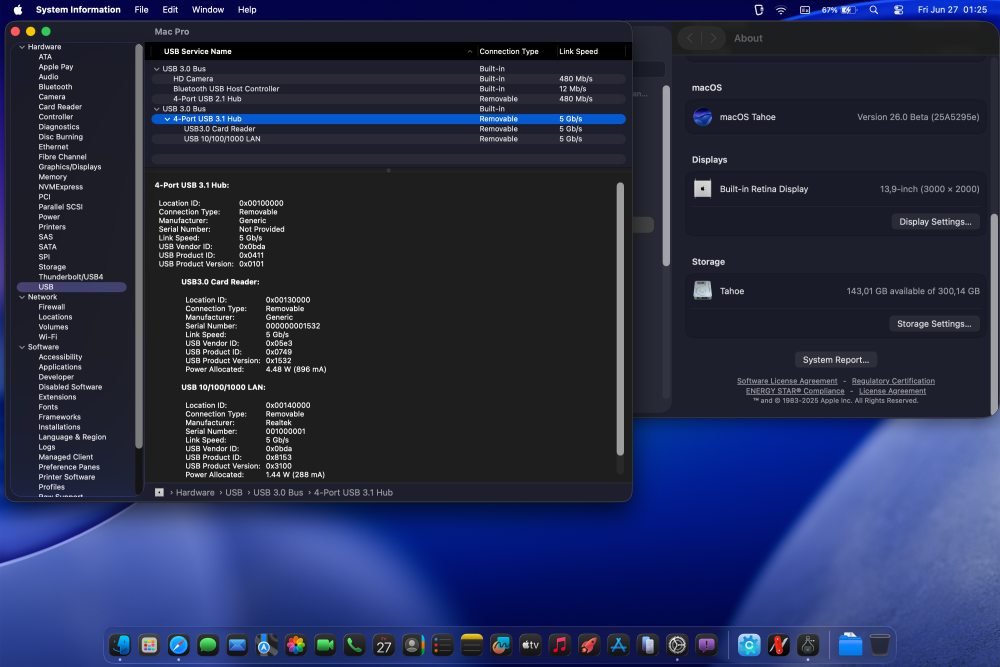Go back in the About window
Viewport: 1000px width, 667px height.
(x=690, y=38)
